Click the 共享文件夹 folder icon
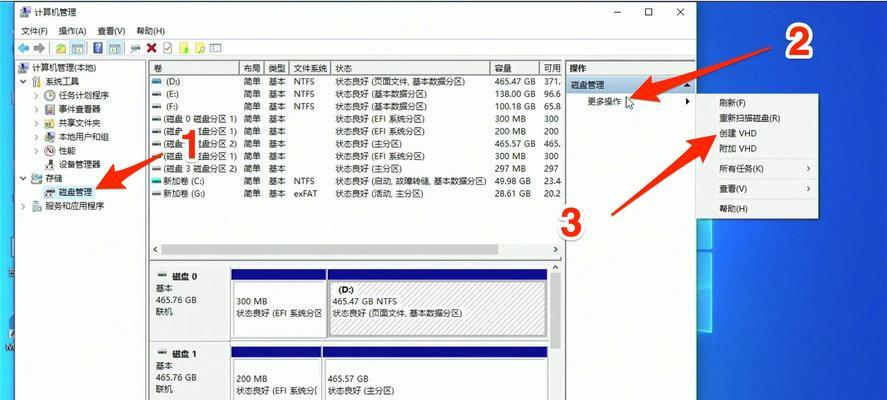This screenshot has width=887, height=400. (50, 123)
